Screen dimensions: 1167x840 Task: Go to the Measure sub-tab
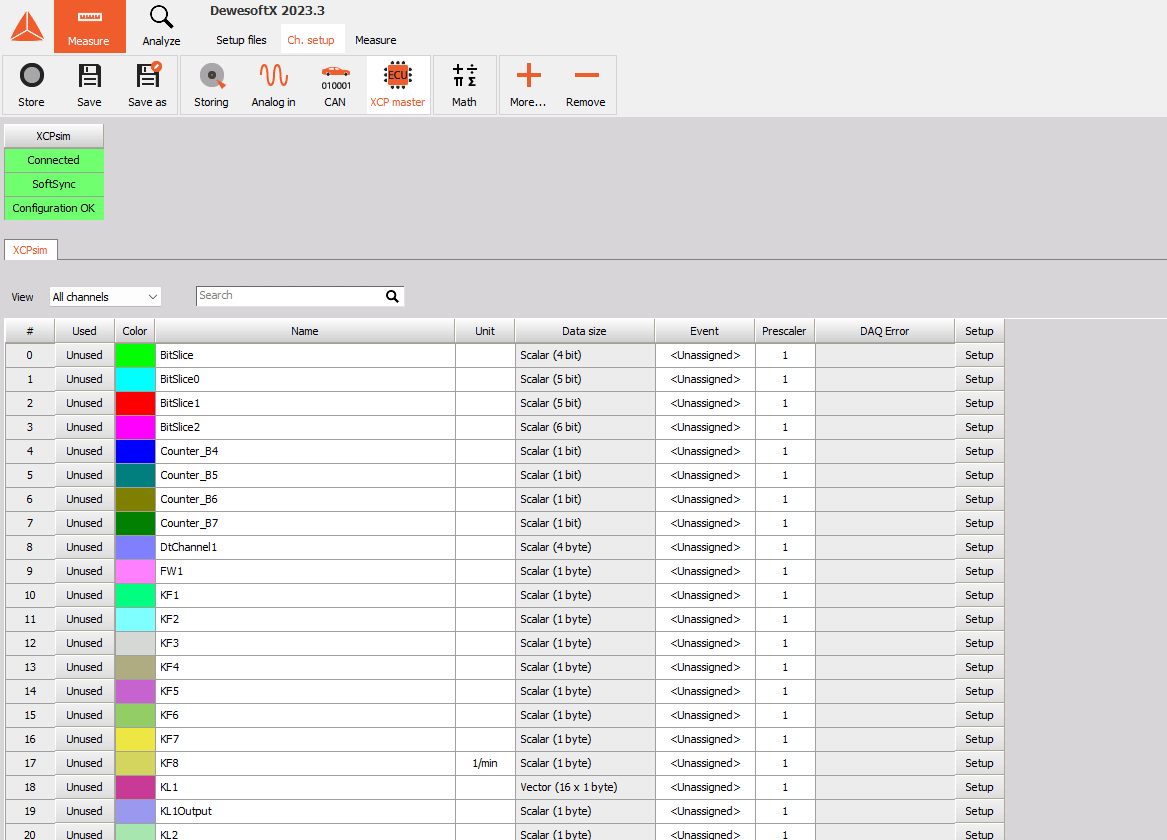[x=376, y=40]
